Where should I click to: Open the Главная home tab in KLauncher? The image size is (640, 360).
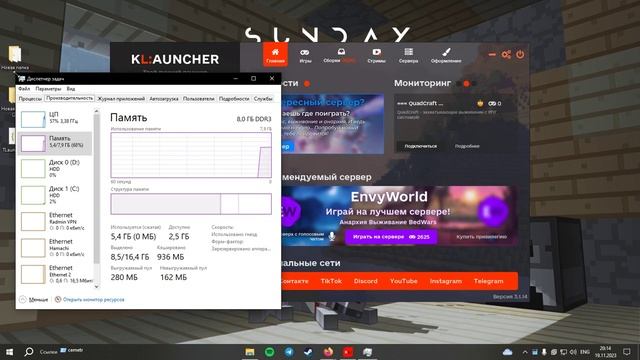click(x=276, y=55)
